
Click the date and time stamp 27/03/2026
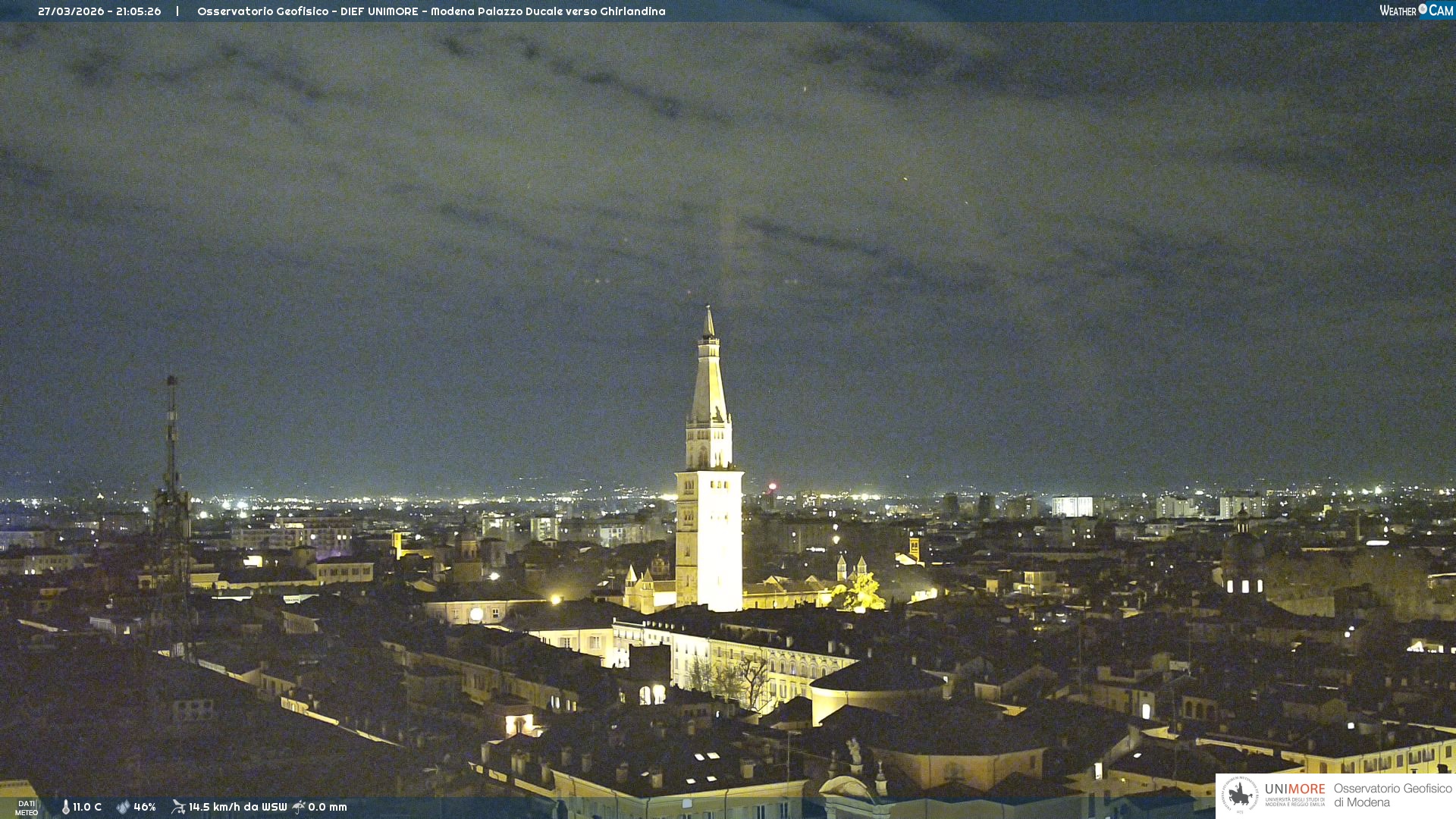click(99, 11)
